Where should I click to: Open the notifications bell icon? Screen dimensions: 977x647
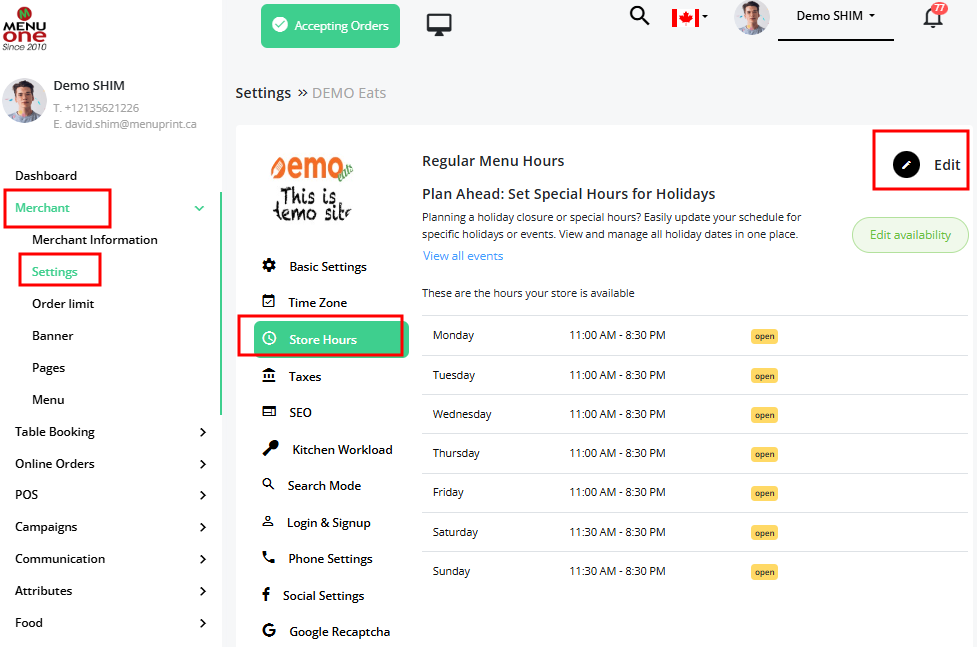[x=932, y=17]
